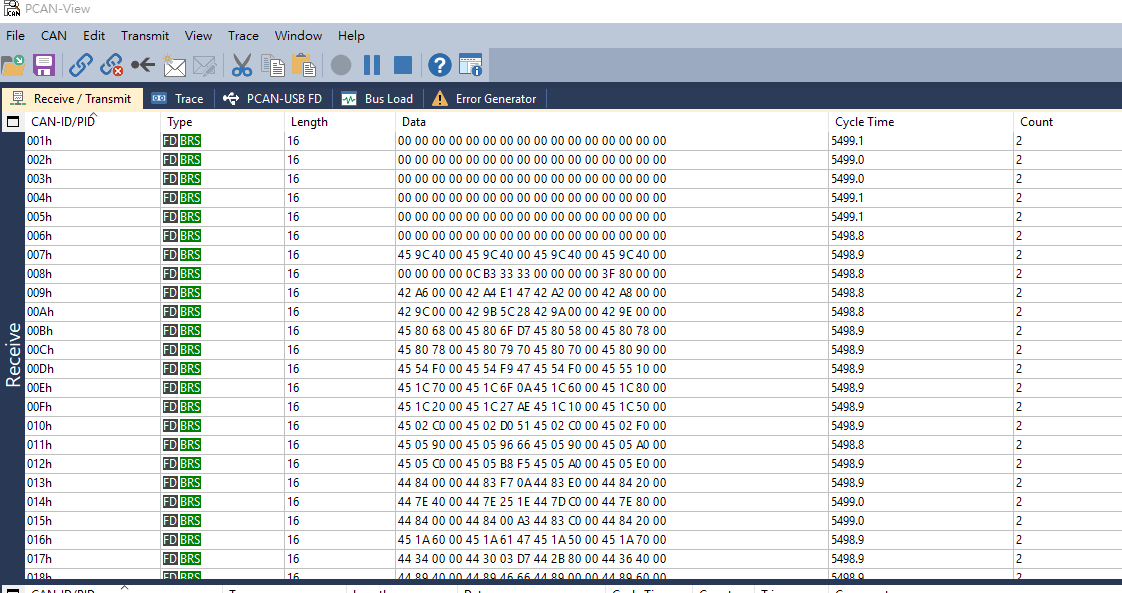Stop the trace with the square stop button
This screenshot has width=1122, height=593.
[x=403, y=65]
